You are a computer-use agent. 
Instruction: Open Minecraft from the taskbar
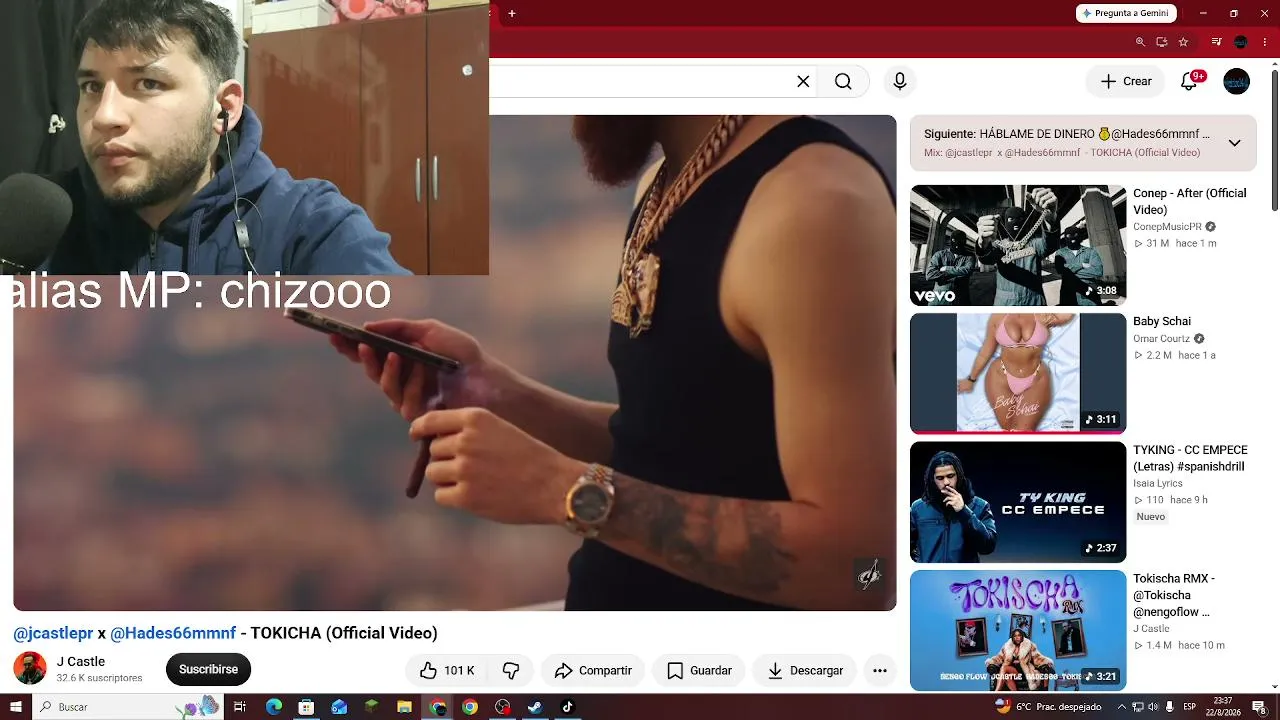(x=371, y=707)
